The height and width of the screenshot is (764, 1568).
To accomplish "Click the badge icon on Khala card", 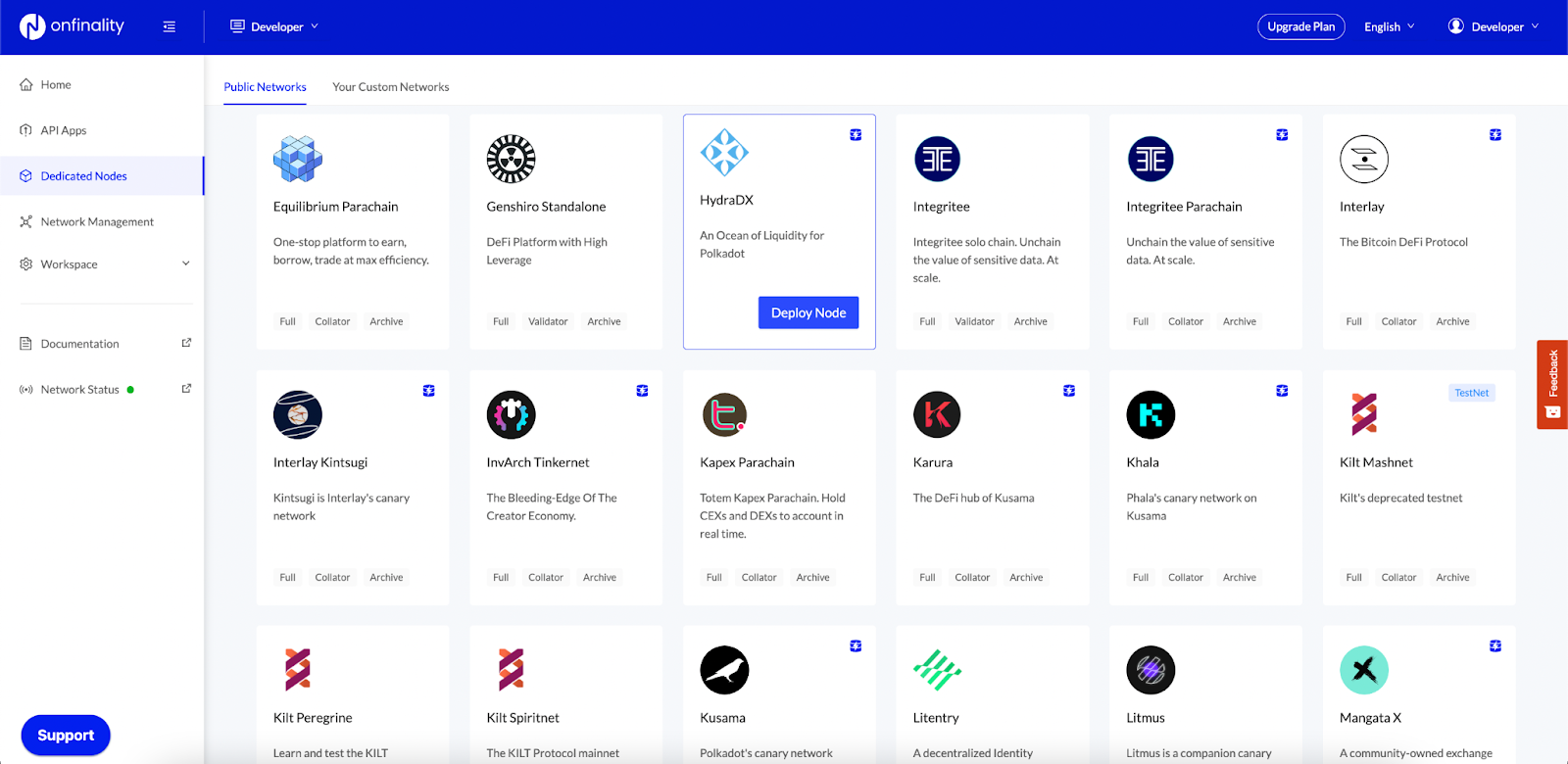I will pyautogui.click(x=1282, y=391).
